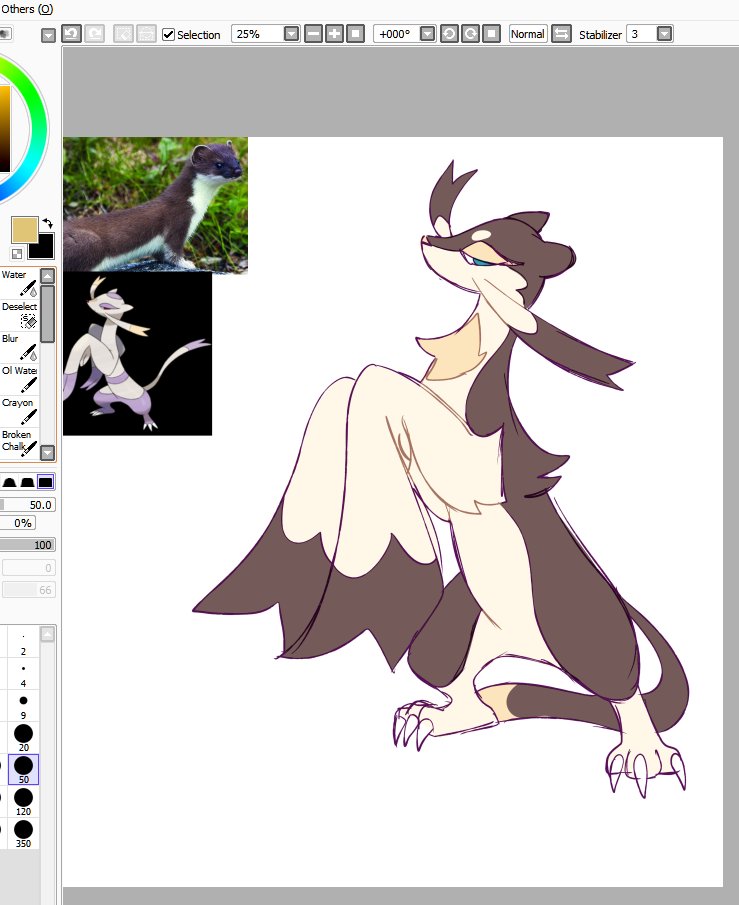Select the hard flat brush edge shape
739x905 pixels.
46,482
